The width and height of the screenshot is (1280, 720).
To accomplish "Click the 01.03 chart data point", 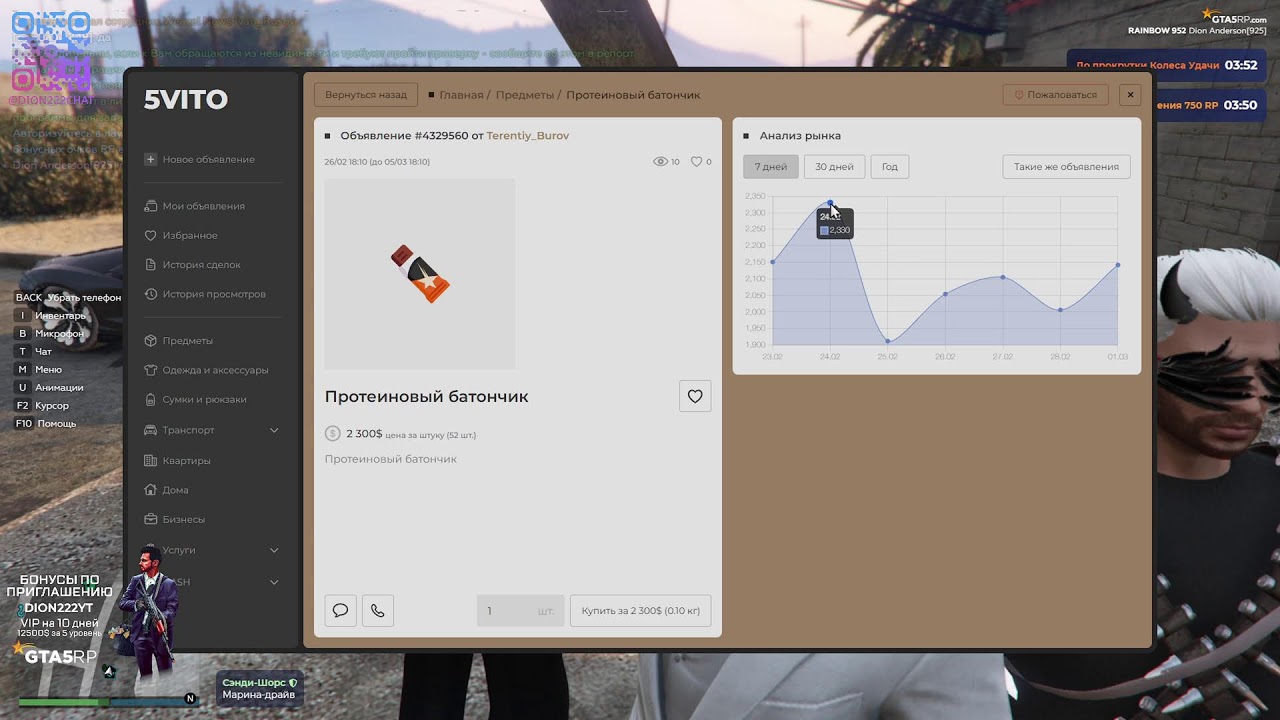I will pos(1117,265).
